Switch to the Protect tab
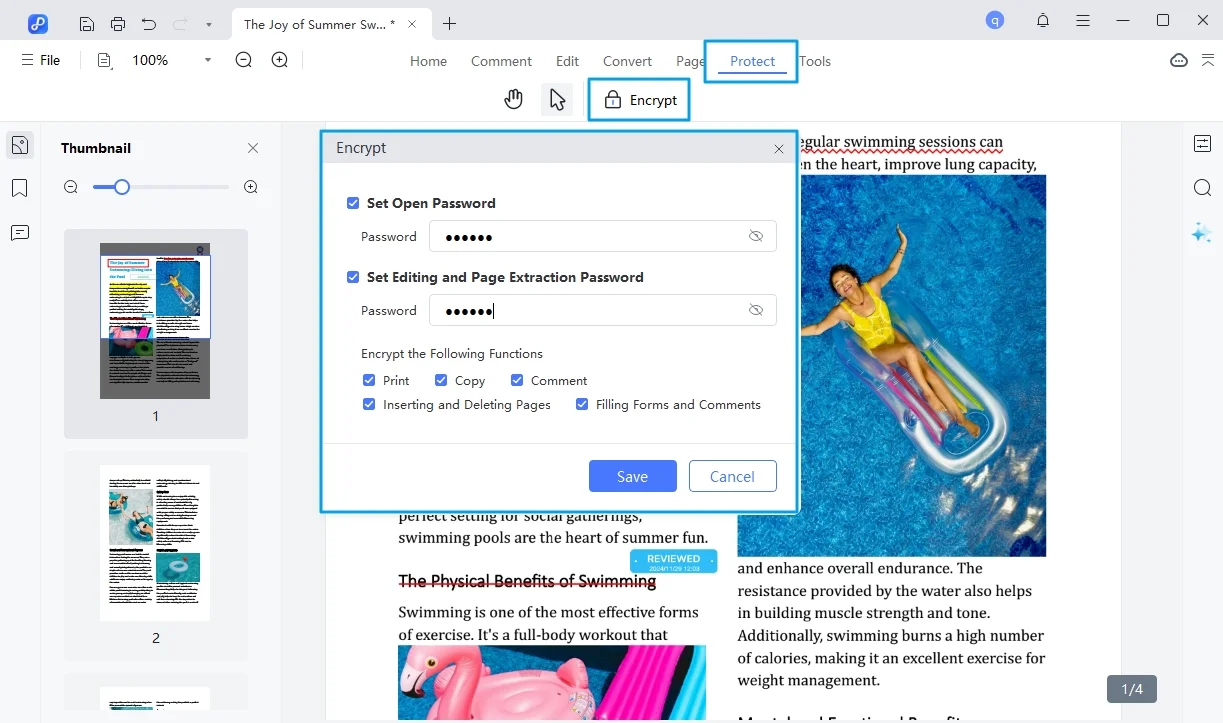1223x723 pixels. [x=752, y=61]
